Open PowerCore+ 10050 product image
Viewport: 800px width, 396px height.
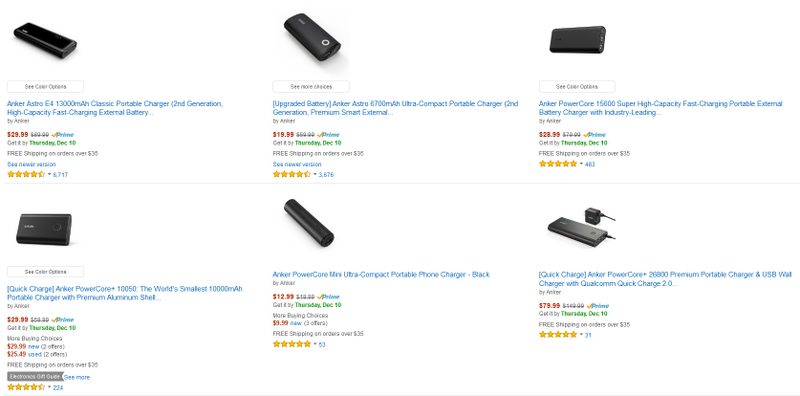(44, 229)
